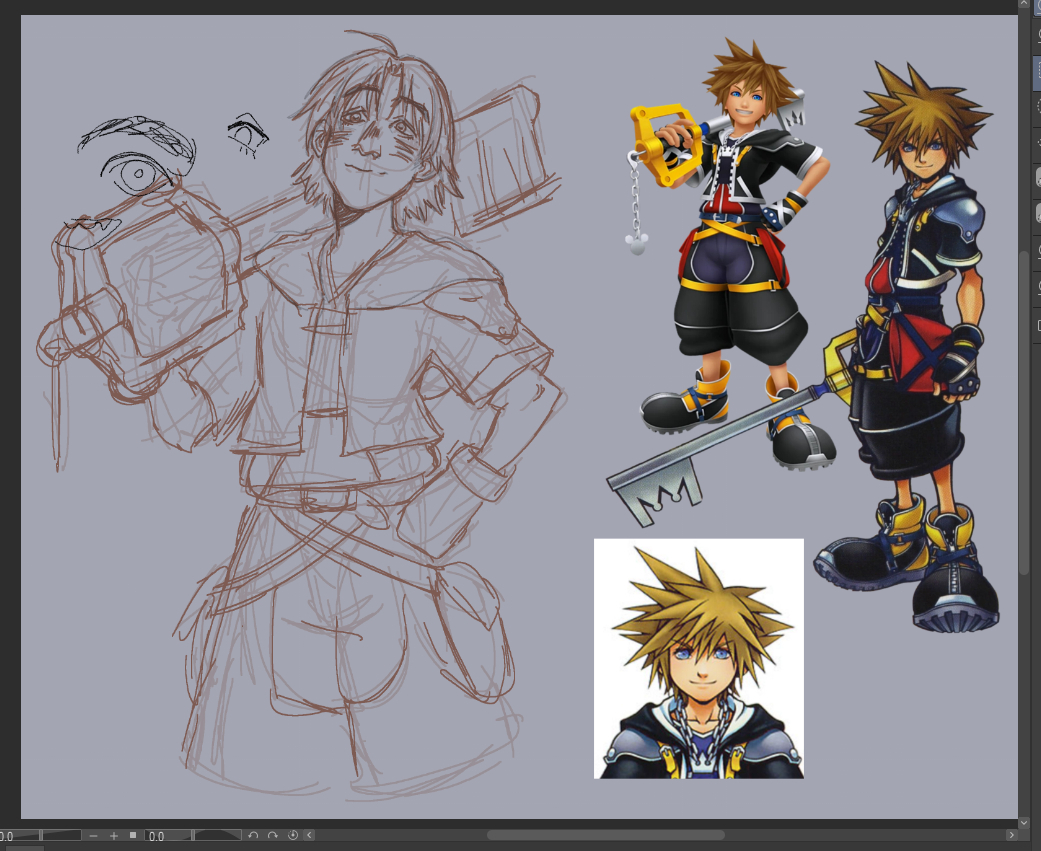1041x851 pixels.
Task: Rotate the canvas right
Action: point(272,835)
